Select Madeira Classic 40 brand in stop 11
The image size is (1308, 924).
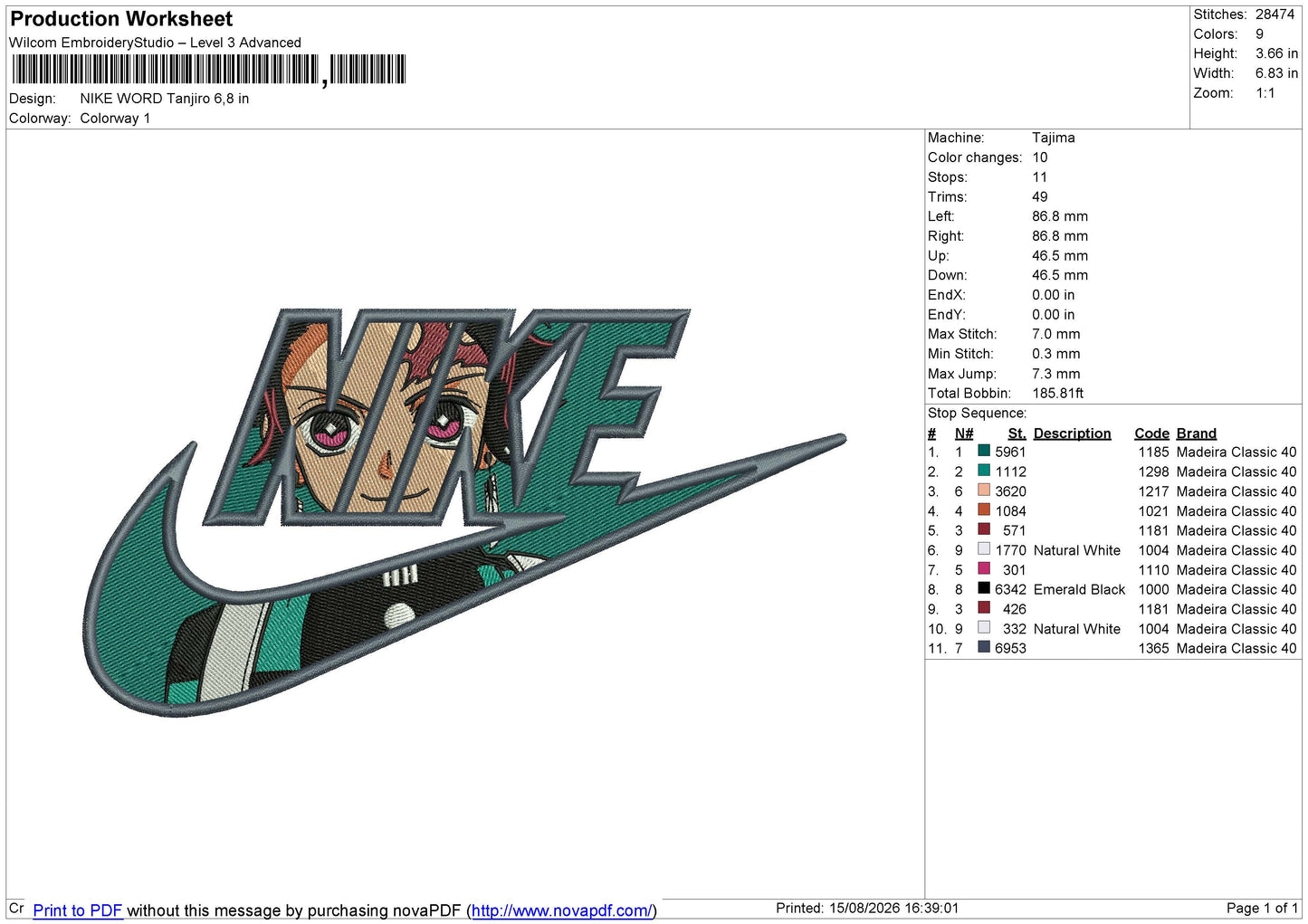(x=1236, y=648)
